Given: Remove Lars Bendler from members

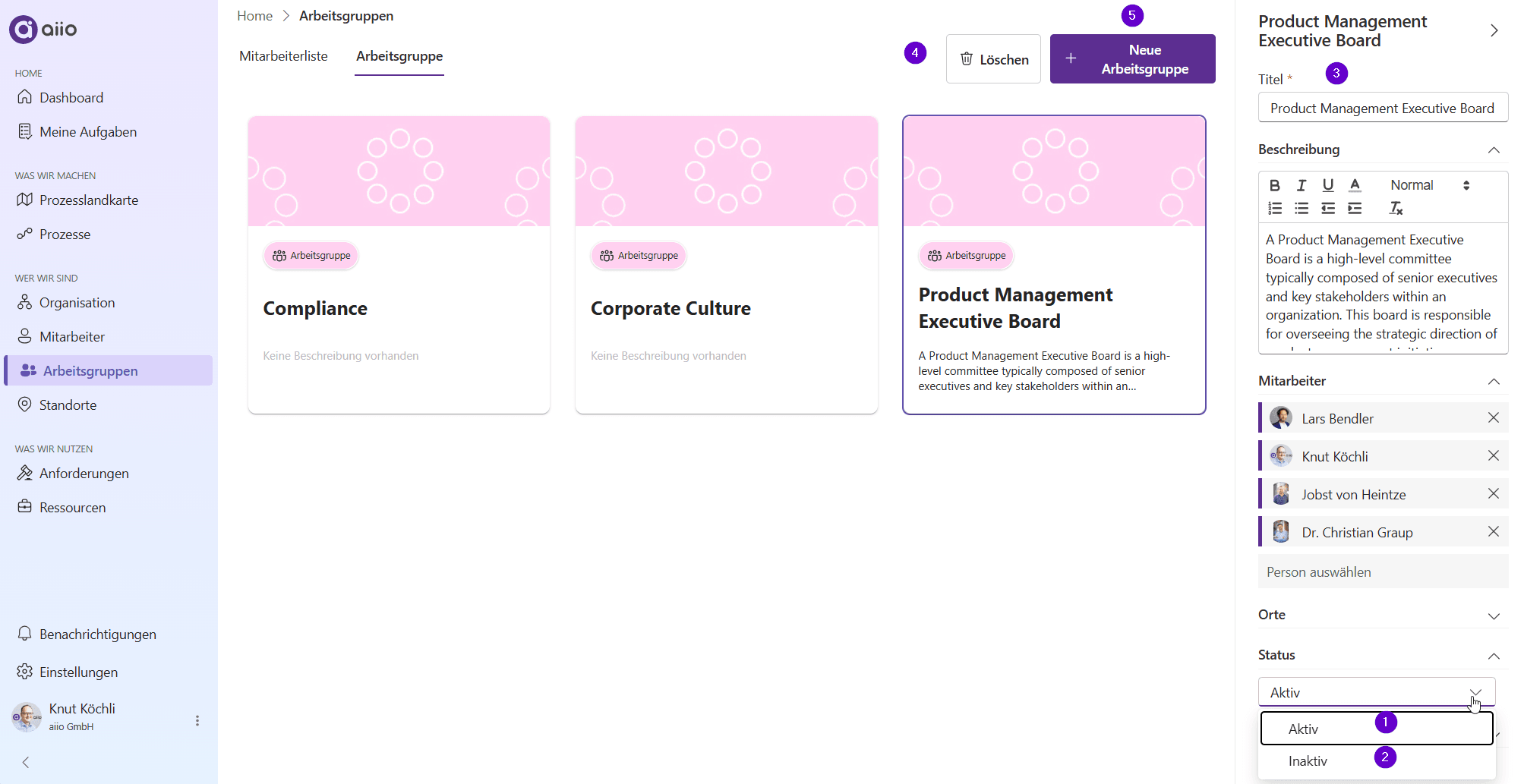Looking at the screenshot, I should click(x=1493, y=418).
